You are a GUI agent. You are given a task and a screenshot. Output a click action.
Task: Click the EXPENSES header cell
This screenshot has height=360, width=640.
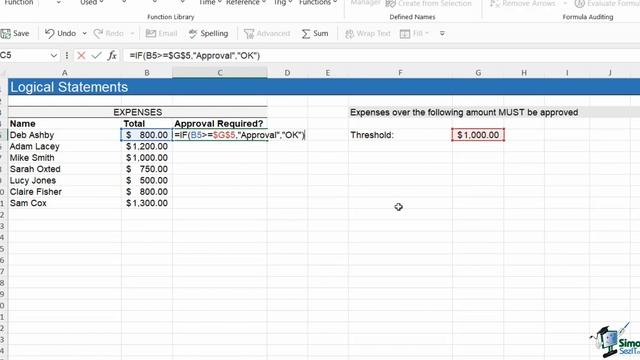coord(138,112)
